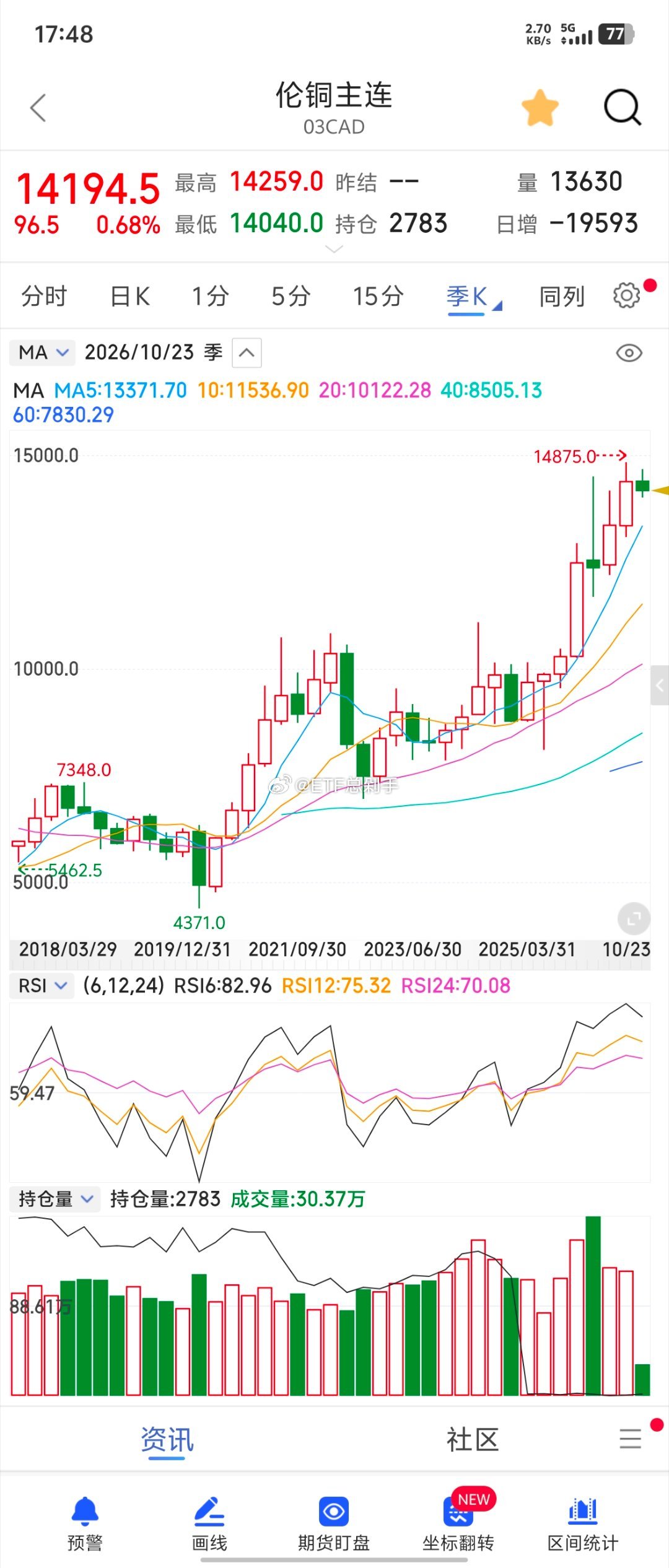Screen dimensions: 669x1568
Task: Tap the change percent 0.68%
Action: coord(128,225)
